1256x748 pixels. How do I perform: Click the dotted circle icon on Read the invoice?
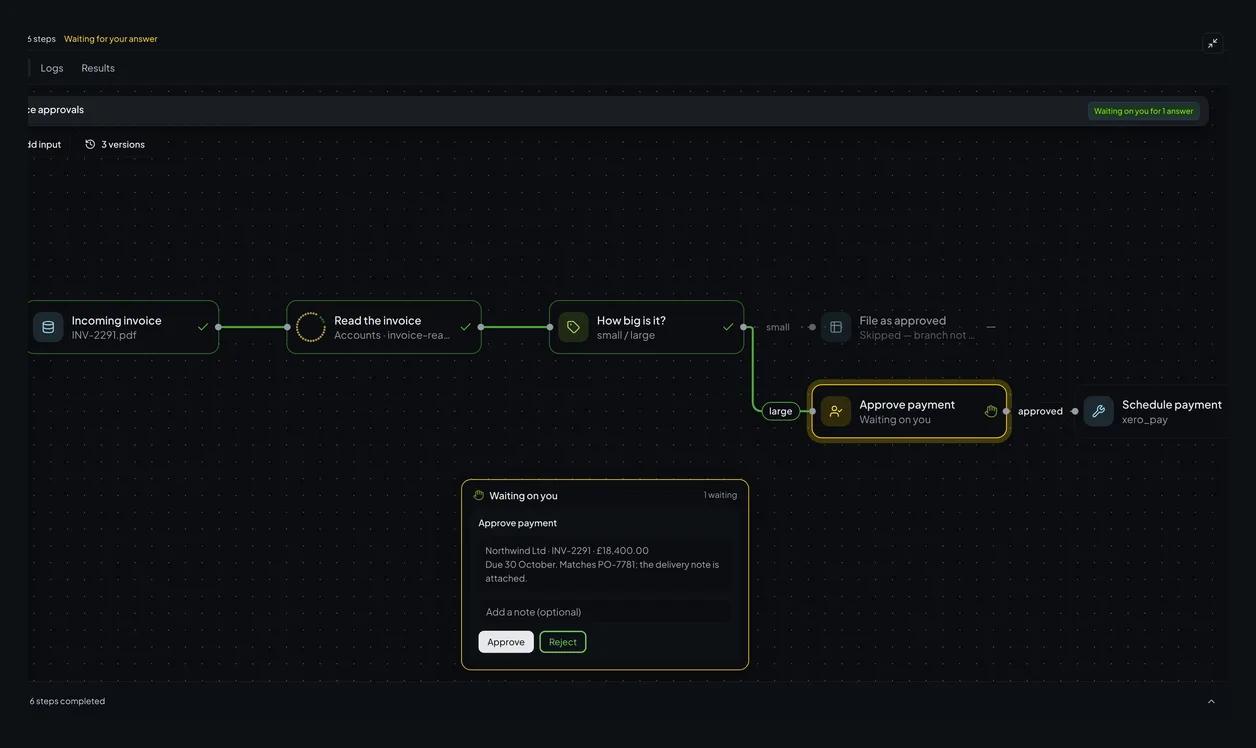311,327
